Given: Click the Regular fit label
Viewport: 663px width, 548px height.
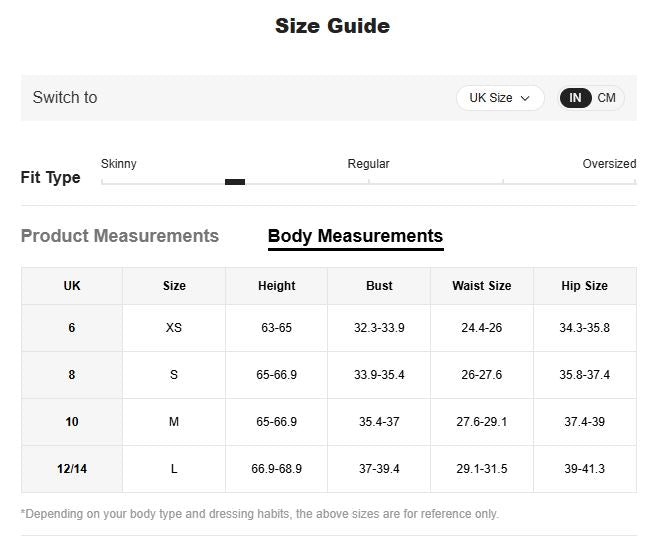Looking at the screenshot, I should (x=368, y=164).
